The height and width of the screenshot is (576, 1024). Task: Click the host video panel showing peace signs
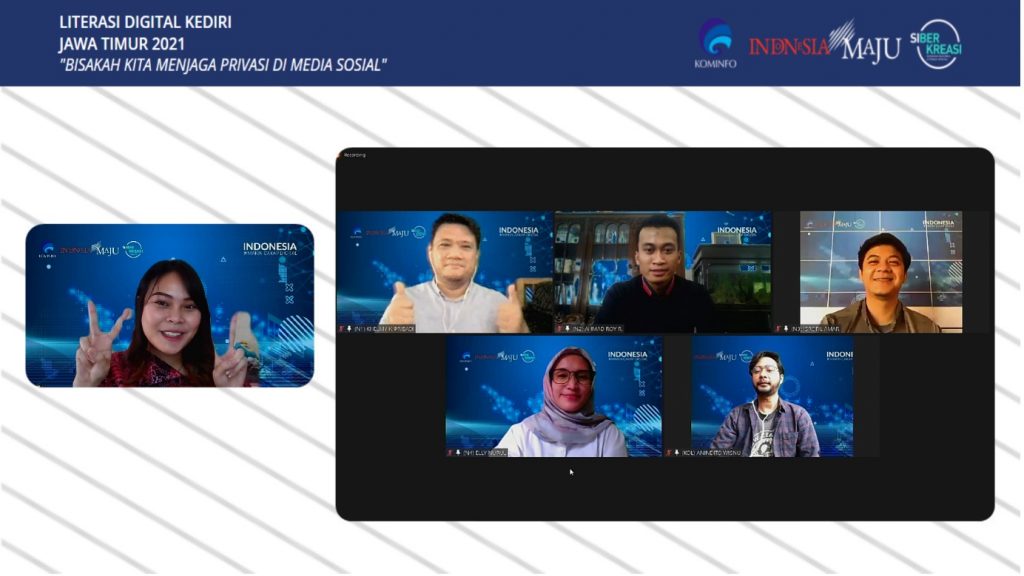(x=169, y=305)
